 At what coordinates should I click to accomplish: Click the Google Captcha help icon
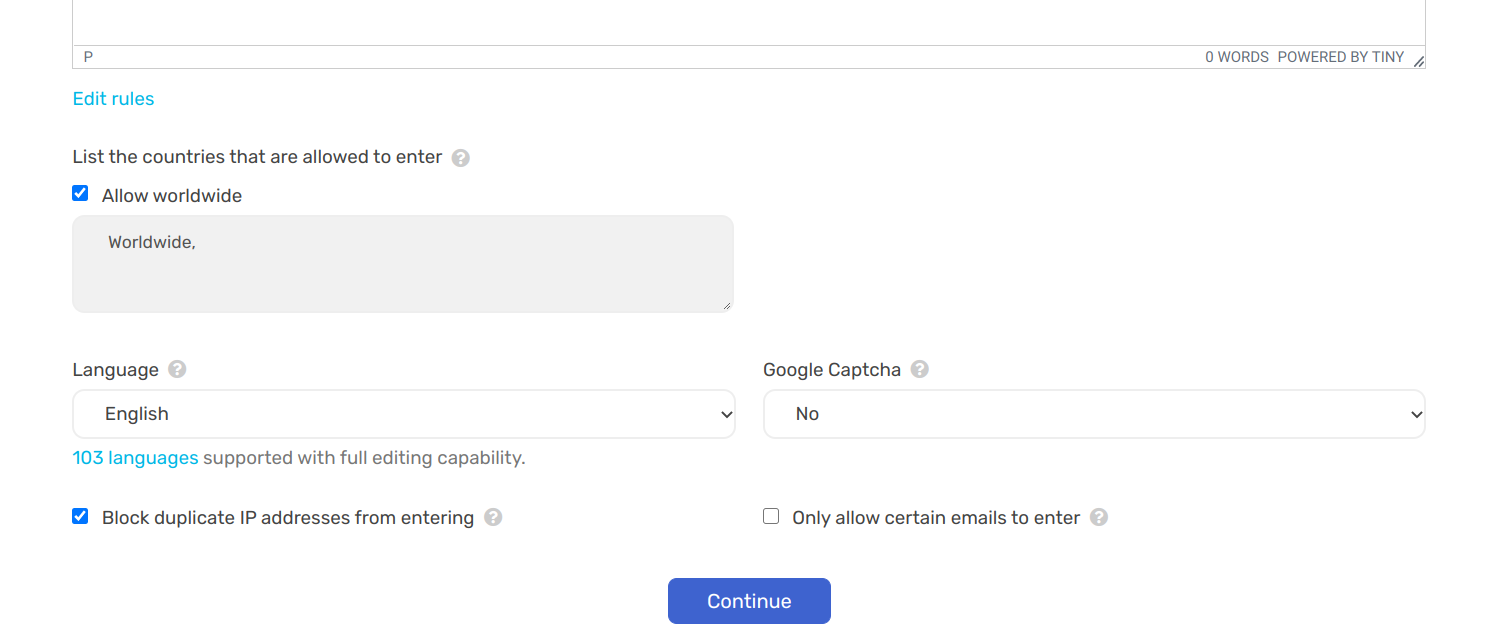tap(920, 369)
